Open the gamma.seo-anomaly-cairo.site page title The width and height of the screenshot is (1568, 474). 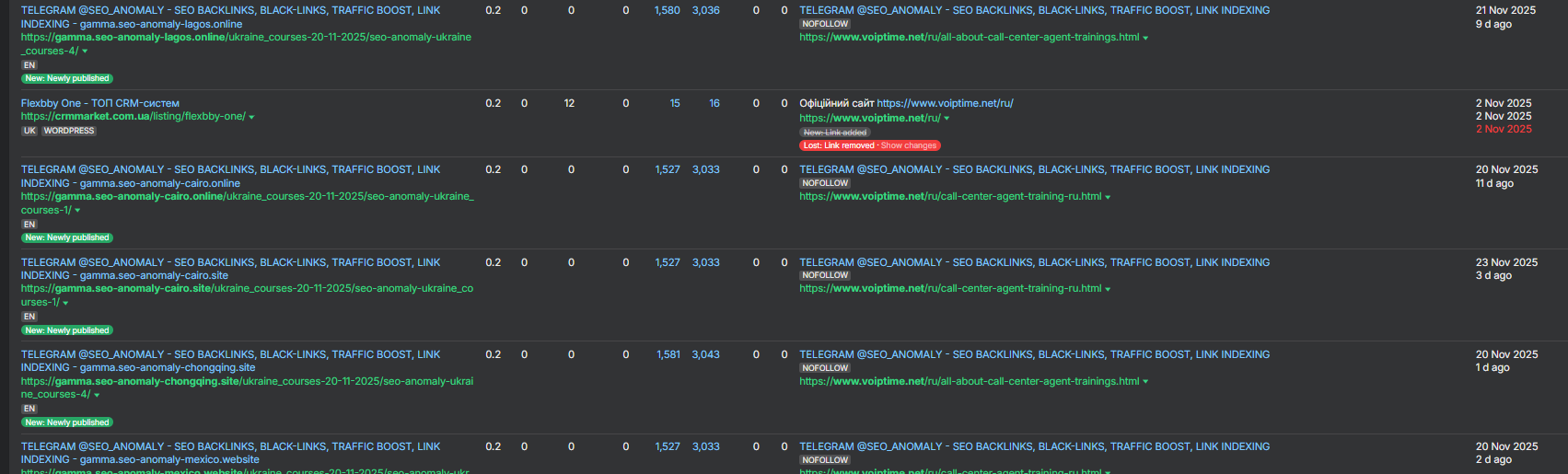(x=230, y=269)
